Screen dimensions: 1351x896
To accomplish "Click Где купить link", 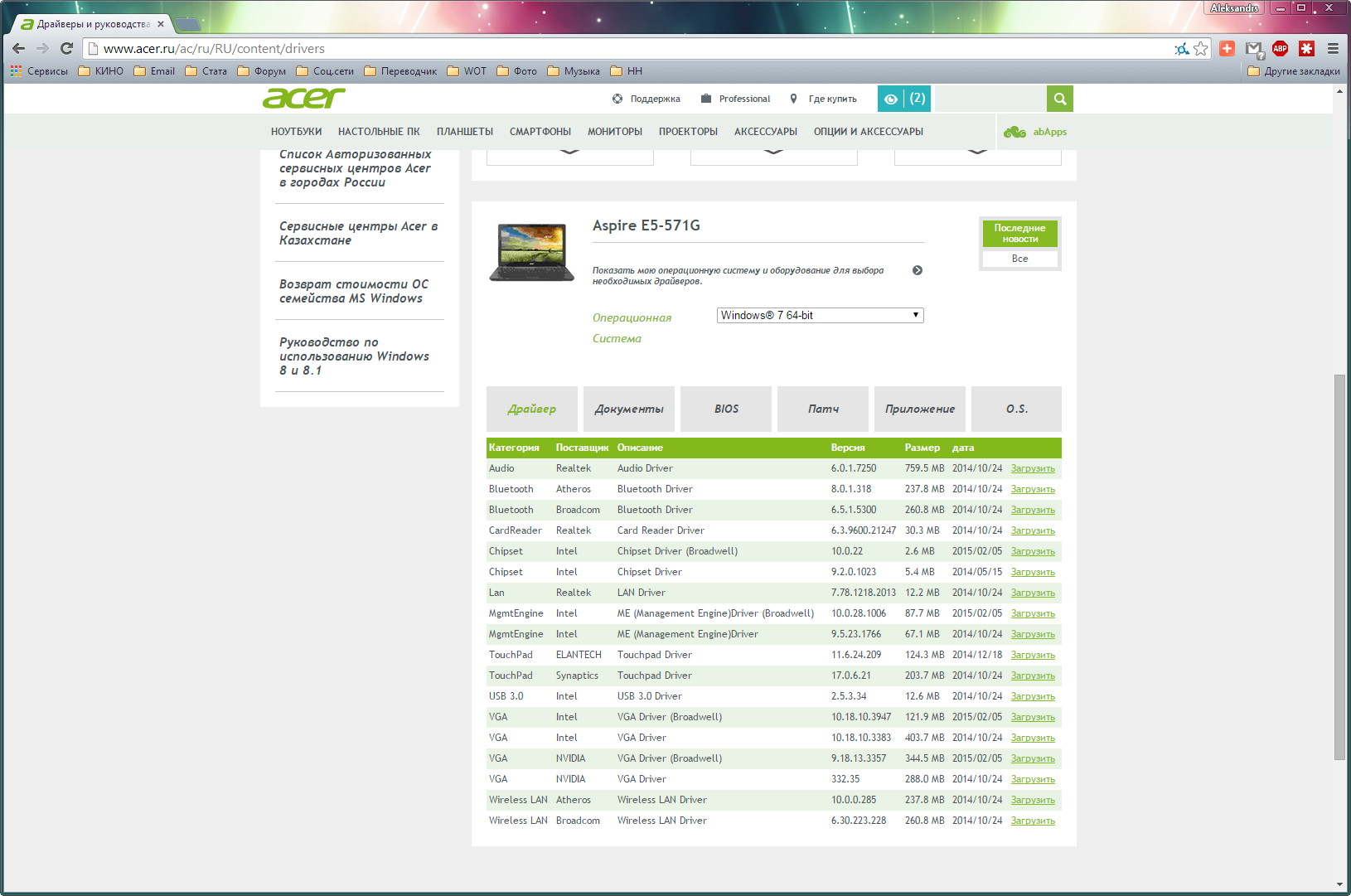I will [823, 99].
